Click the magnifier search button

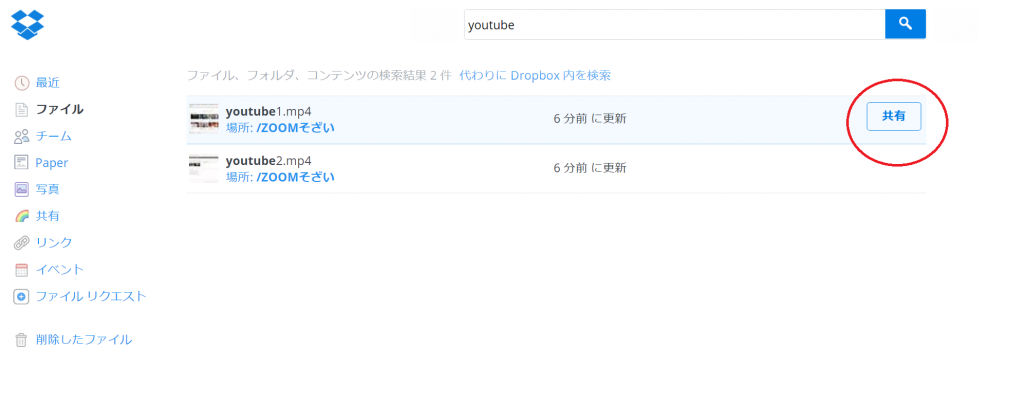coord(905,24)
